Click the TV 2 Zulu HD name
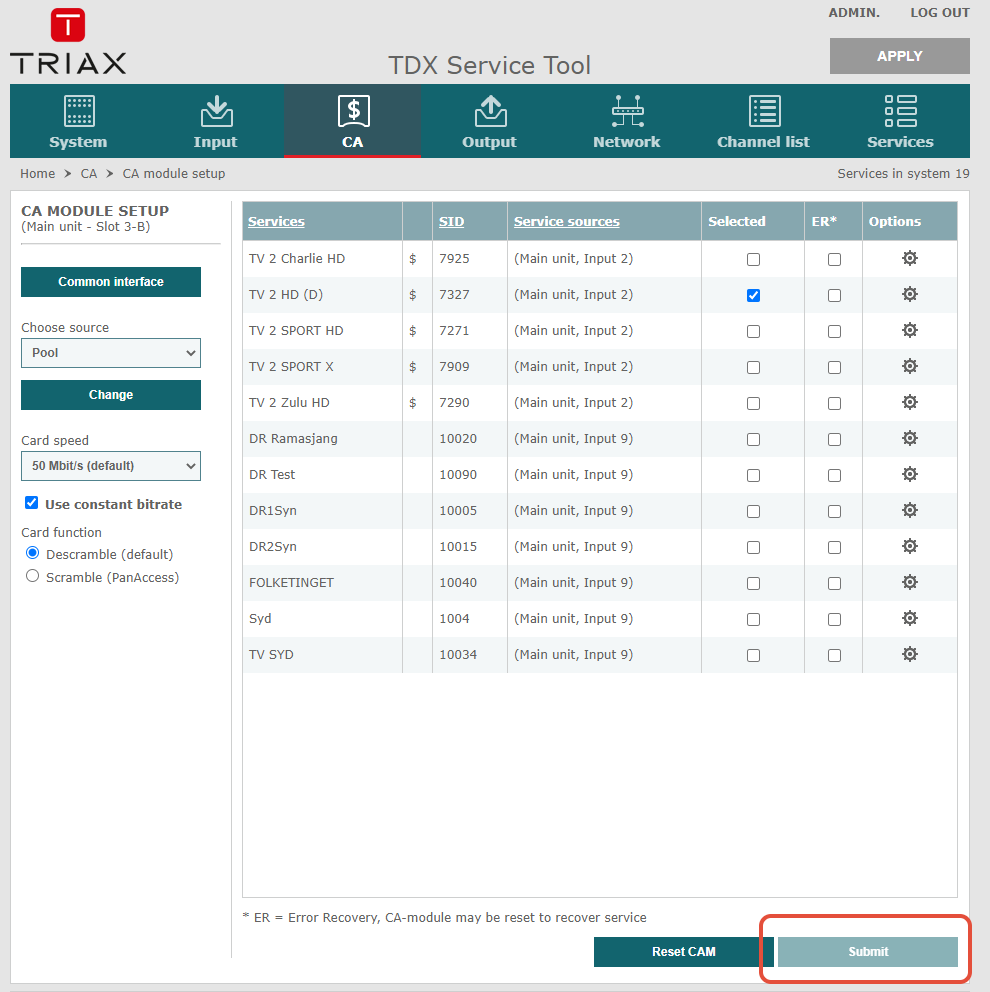Viewport: 990px width, 992px height. pyautogui.click(x=289, y=402)
